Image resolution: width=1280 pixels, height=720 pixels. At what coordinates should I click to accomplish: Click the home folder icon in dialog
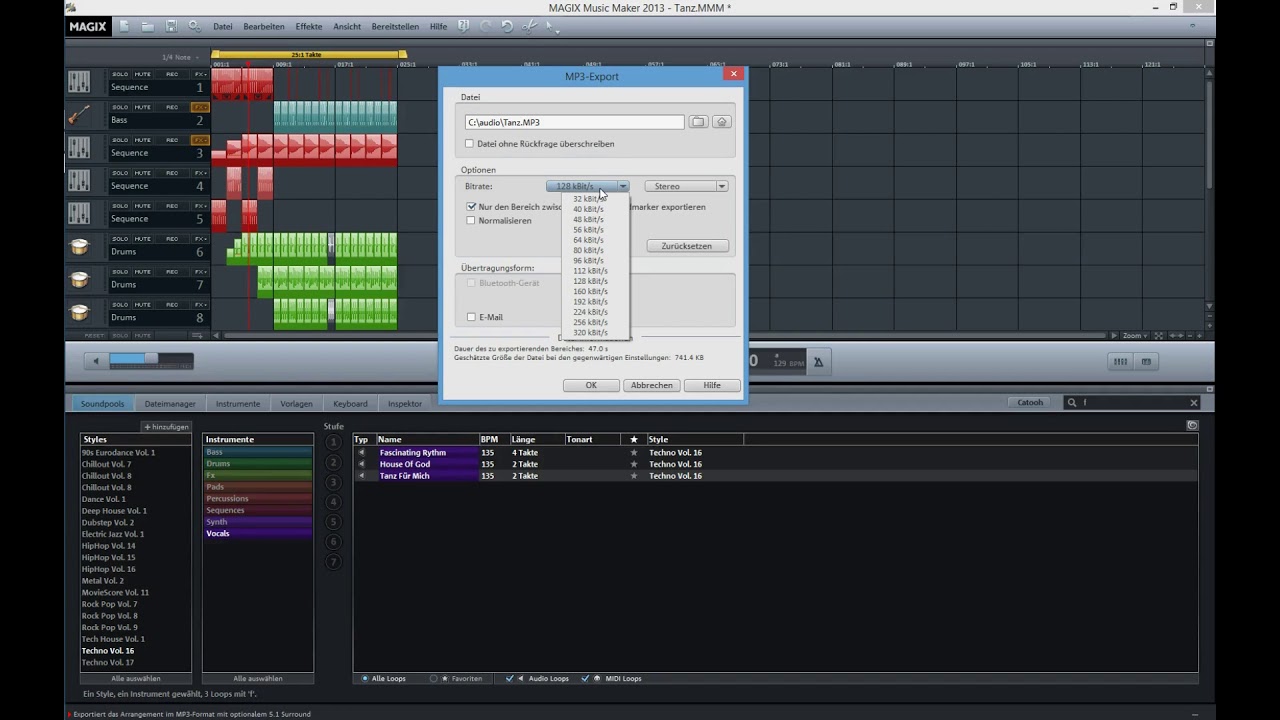pyautogui.click(x=722, y=122)
